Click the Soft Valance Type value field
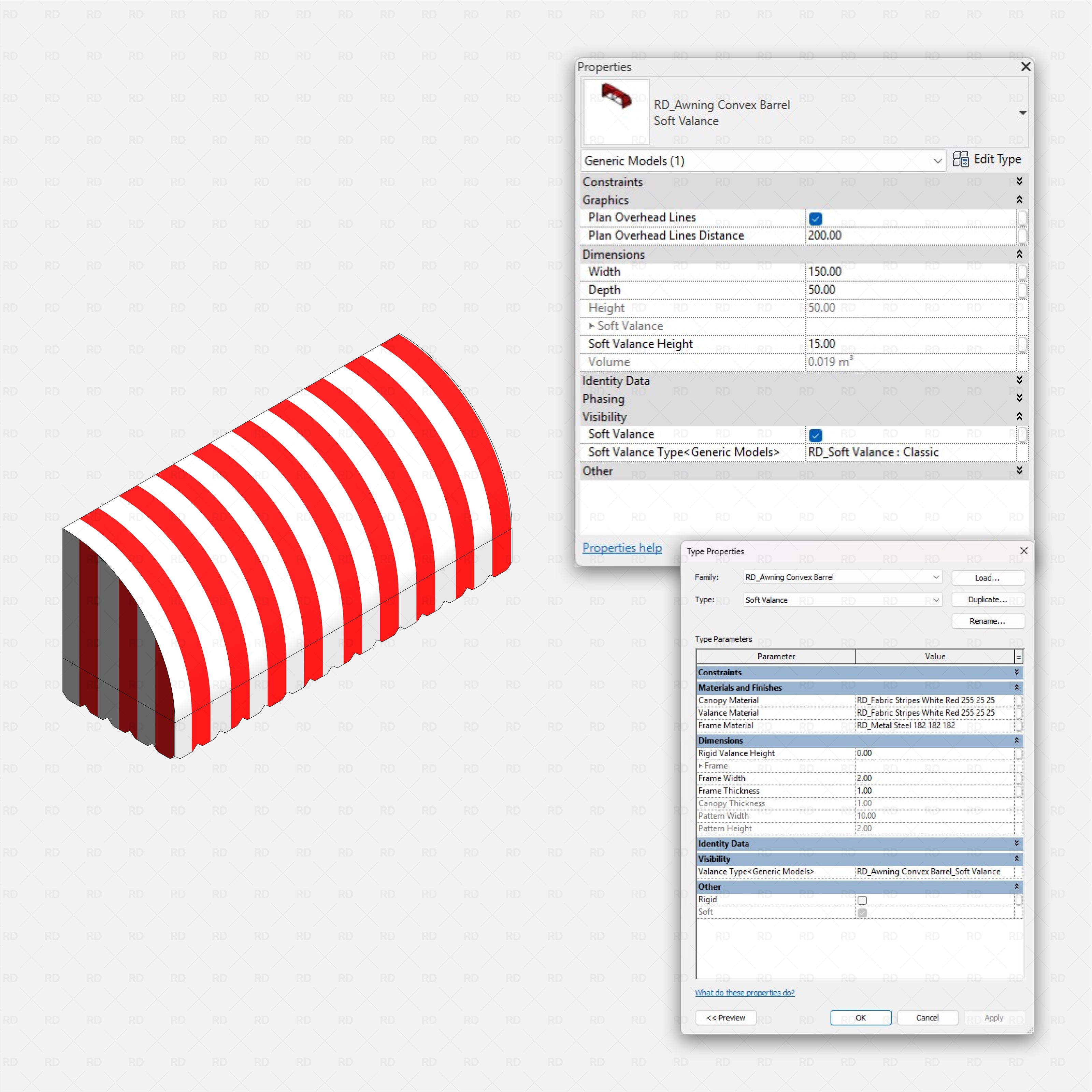The height and width of the screenshot is (1092, 1092). click(x=910, y=453)
